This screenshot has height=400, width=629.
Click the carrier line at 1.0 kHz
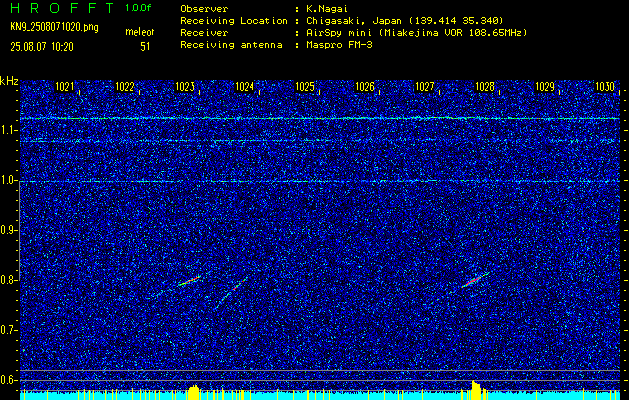click(319, 181)
